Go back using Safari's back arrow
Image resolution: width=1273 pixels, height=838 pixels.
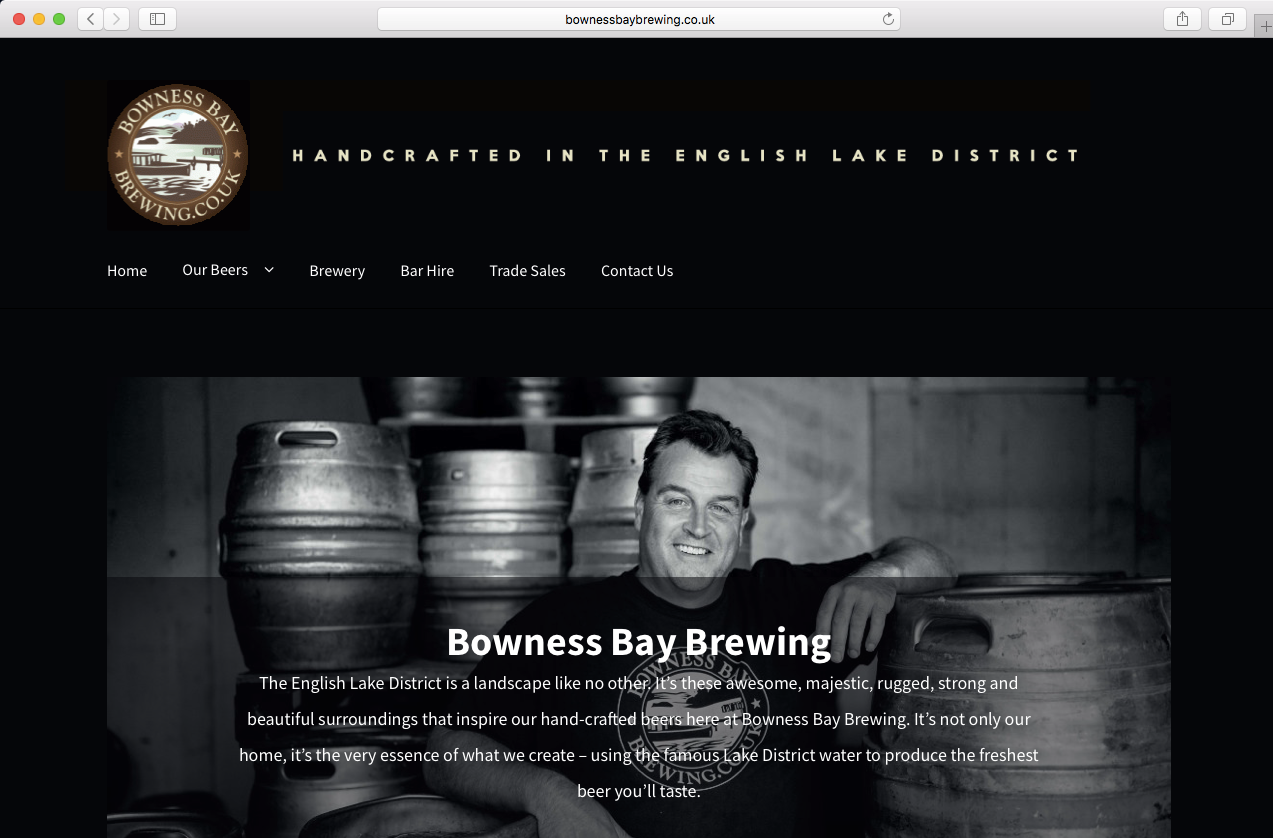tap(90, 19)
